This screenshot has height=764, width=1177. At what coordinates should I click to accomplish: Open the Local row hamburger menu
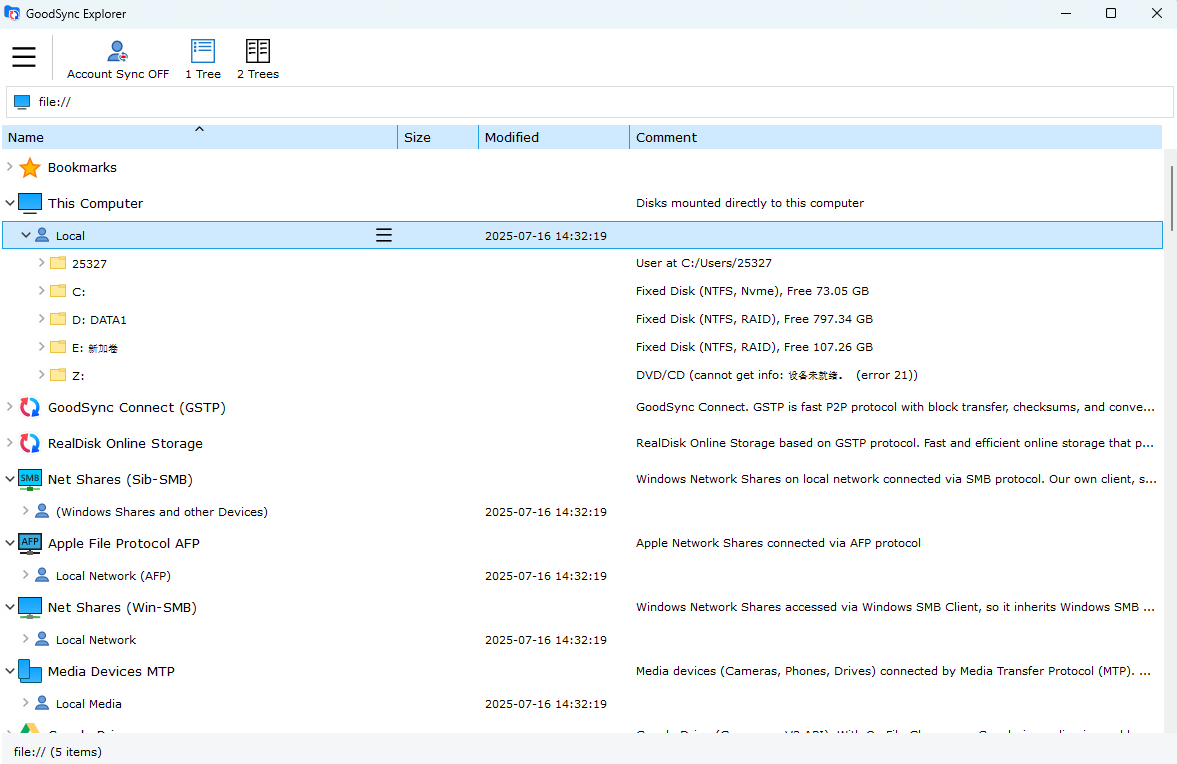(x=384, y=236)
